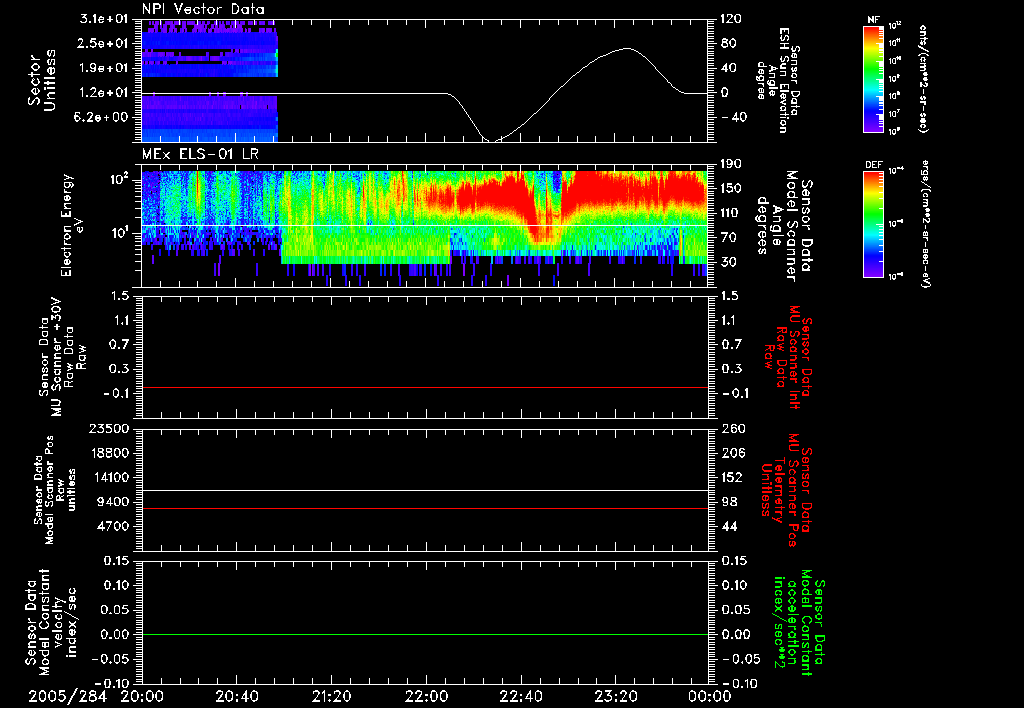The width and height of the screenshot is (1024, 708).
Task: Click the 'DEF' label above the color bar
Action: point(873,165)
